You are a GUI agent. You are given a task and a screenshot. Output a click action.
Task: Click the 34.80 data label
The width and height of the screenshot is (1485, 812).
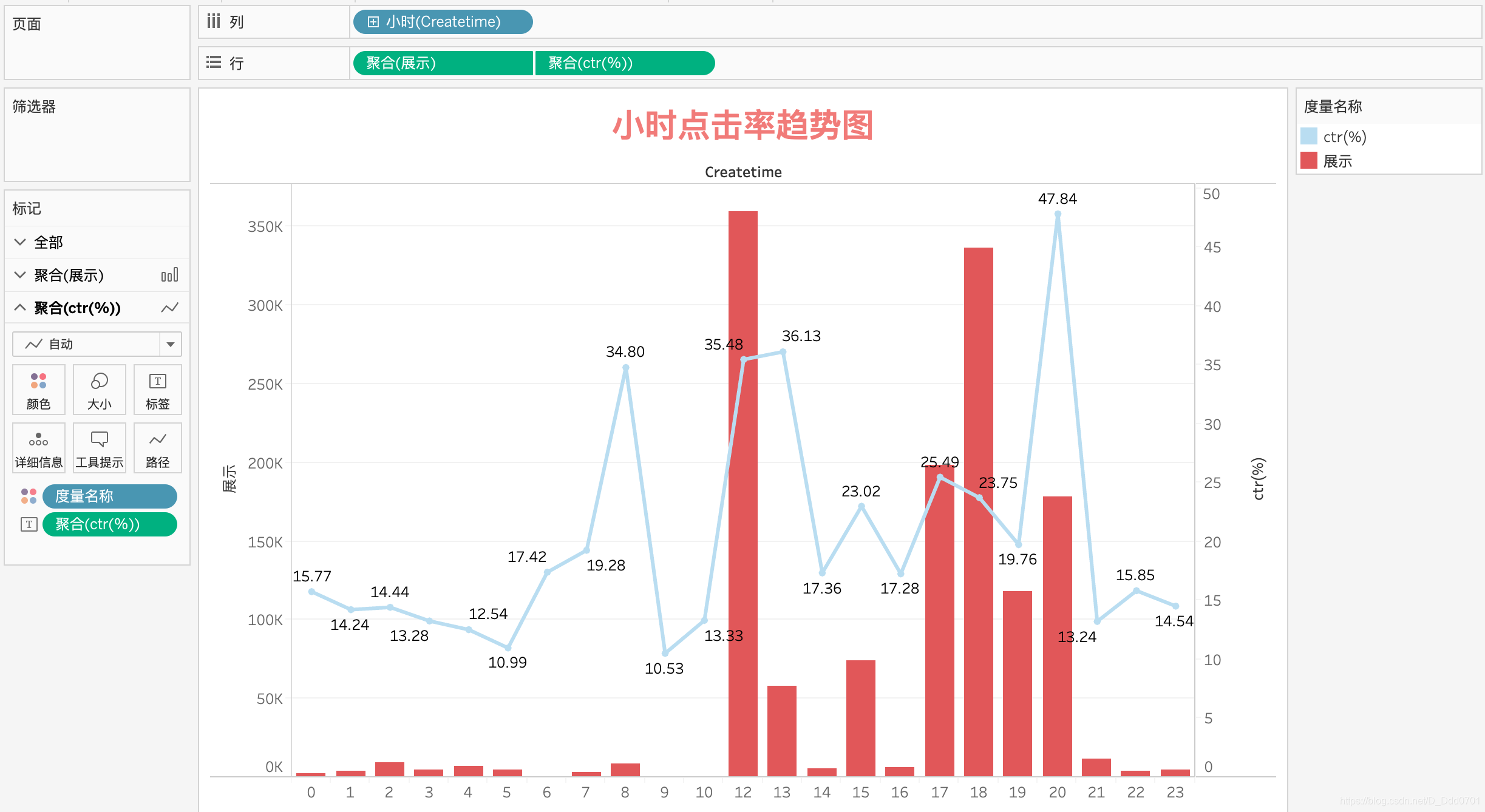click(625, 352)
